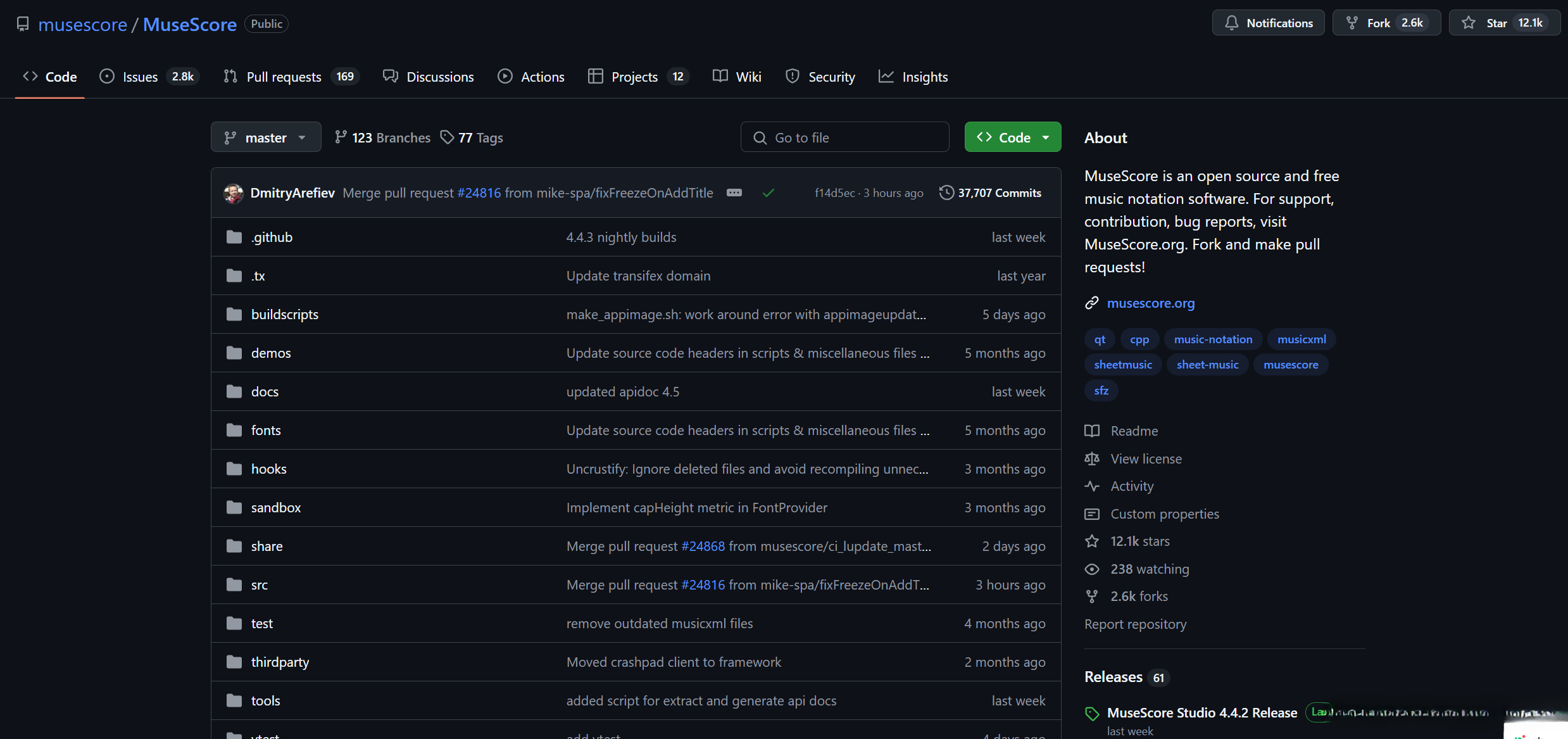Open the master branch dropdown
The width and height of the screenshot is (1568, 739).
[x=266, y=137]
